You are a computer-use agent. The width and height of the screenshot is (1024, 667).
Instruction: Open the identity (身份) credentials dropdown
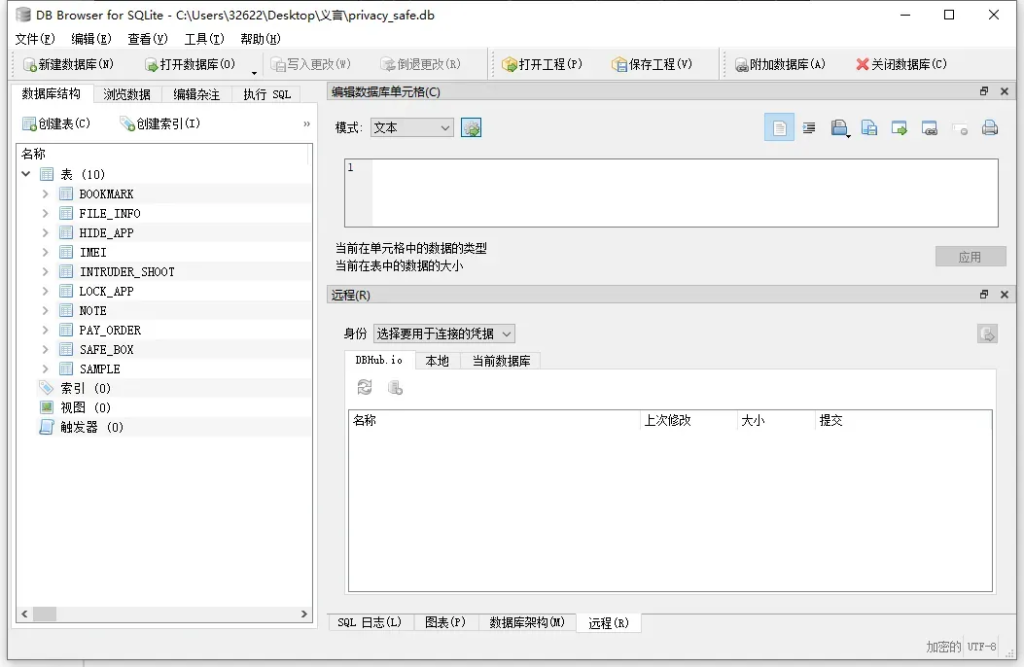click(444, 334)
